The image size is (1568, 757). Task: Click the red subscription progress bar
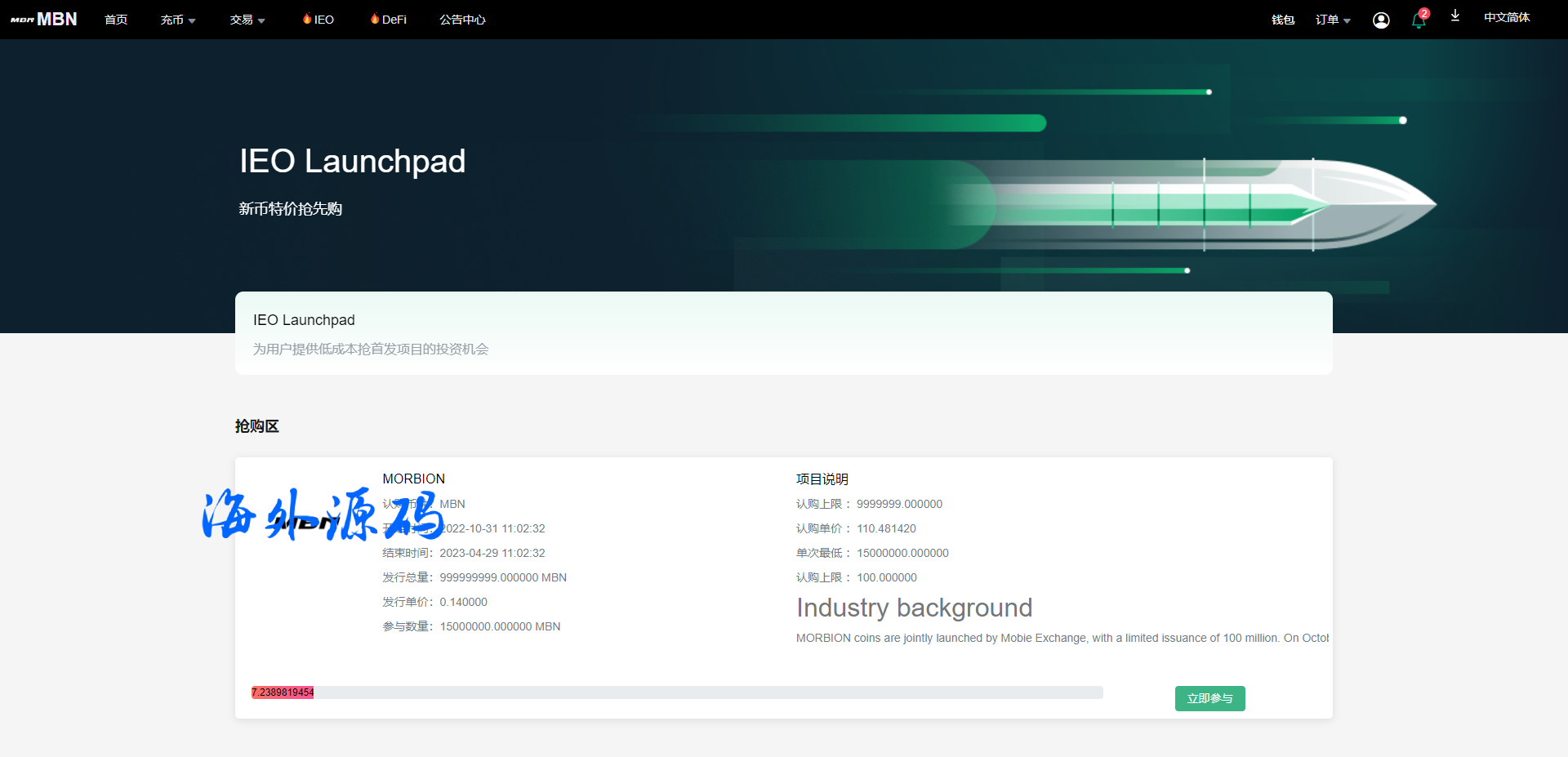[x=283, y=692]
